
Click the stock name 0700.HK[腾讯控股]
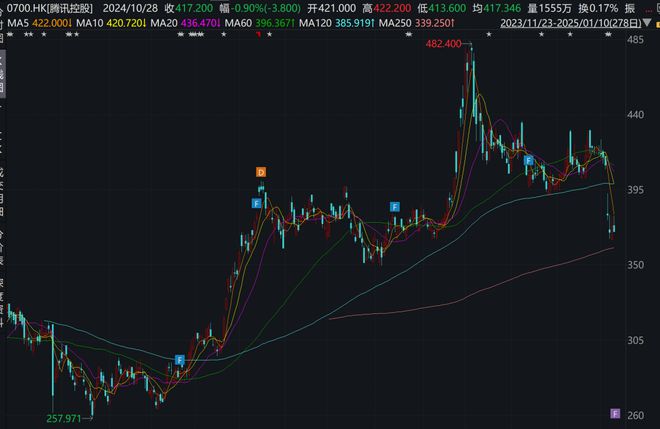(50, 8)
